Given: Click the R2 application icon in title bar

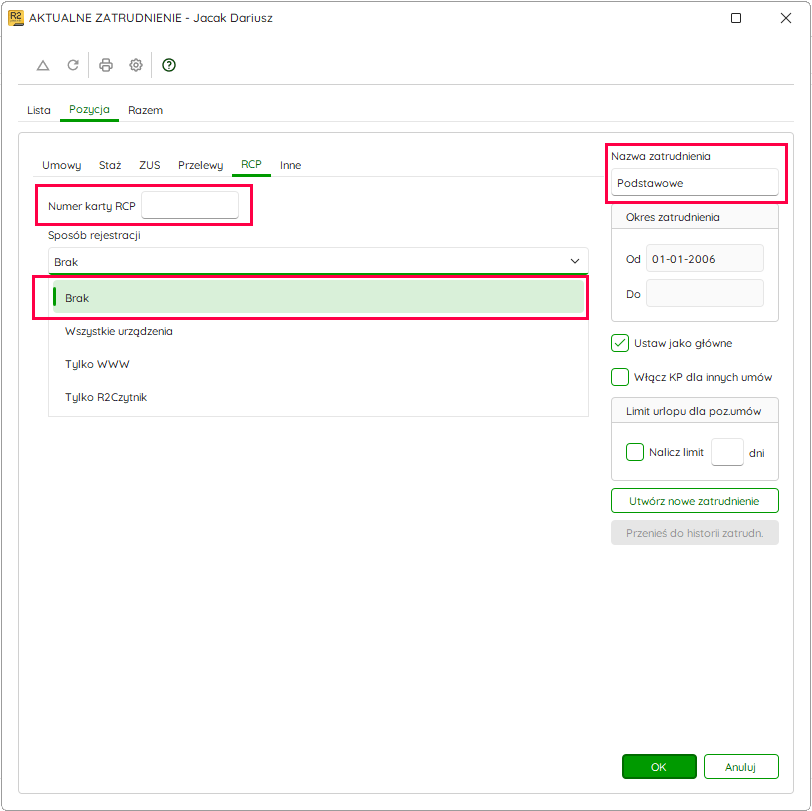Looking at the screenshot, I should (16, 18).
